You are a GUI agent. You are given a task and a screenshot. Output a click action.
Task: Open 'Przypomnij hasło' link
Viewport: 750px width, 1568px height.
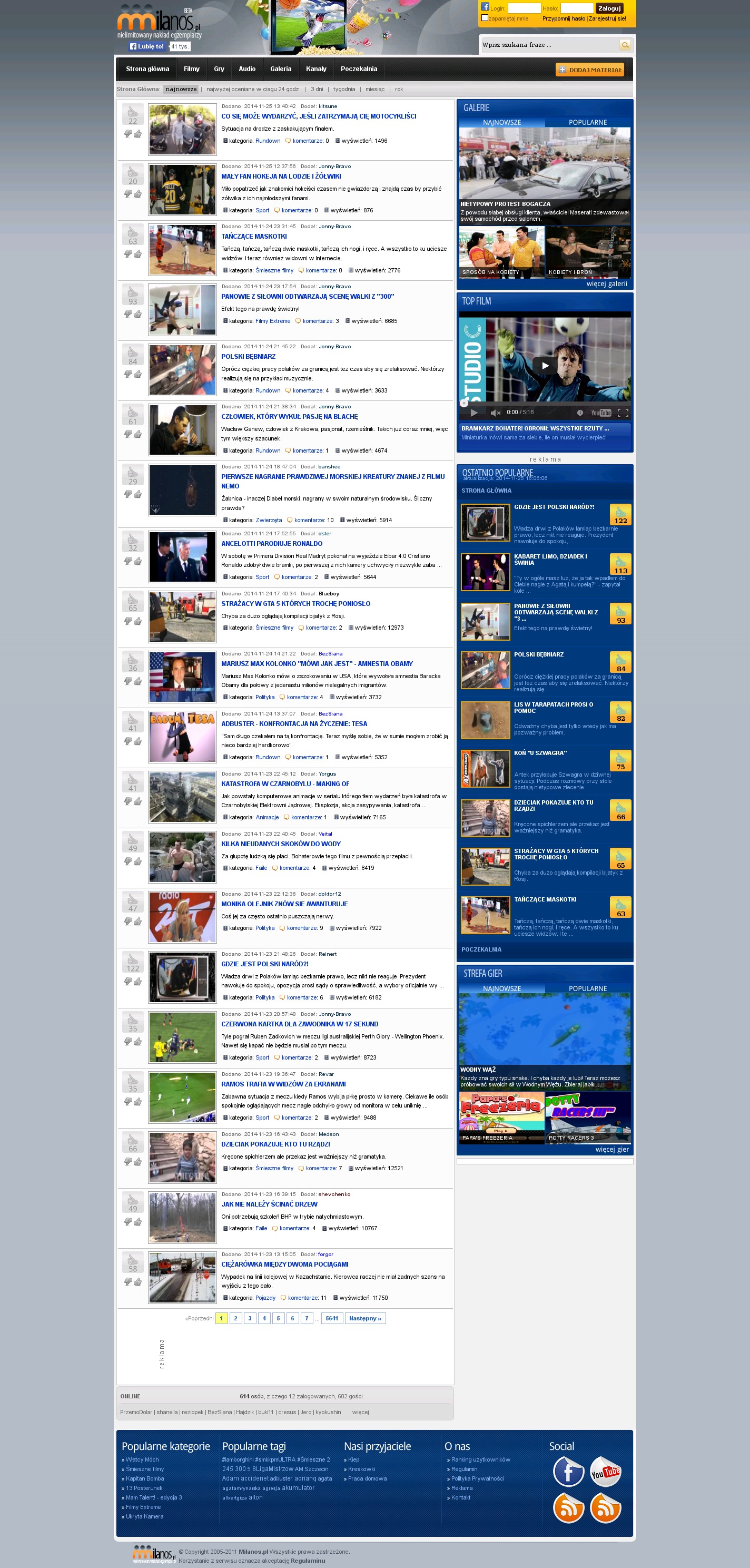click(x=564, y=18)
